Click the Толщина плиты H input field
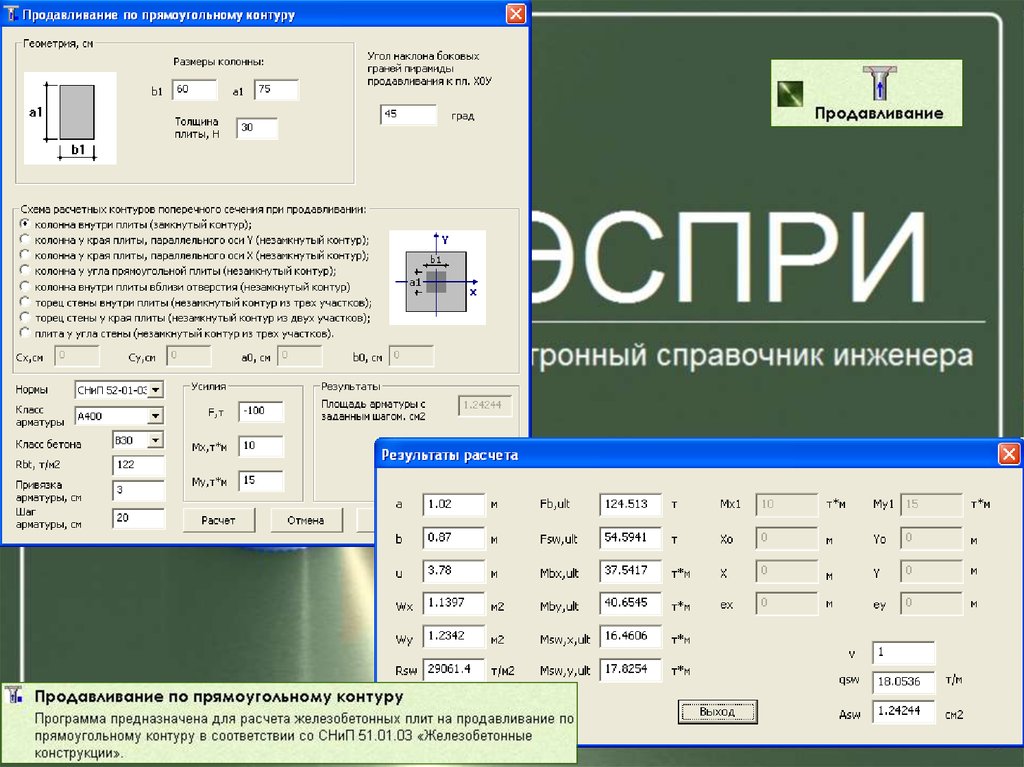This screenshot has height=767, width=1024. pos(257,128)
